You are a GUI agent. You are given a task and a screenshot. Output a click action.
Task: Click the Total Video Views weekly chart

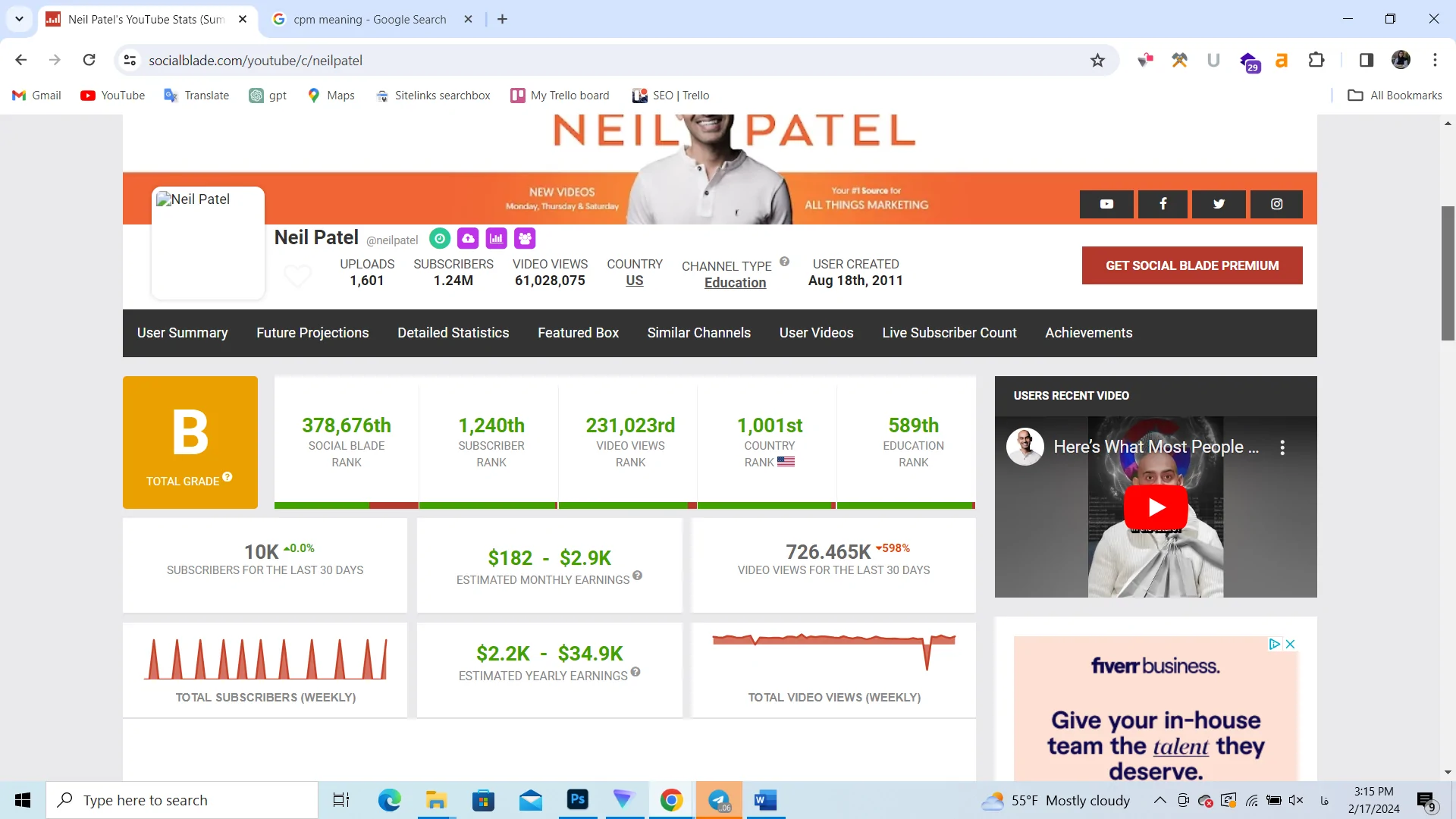[x=833, y=652]
